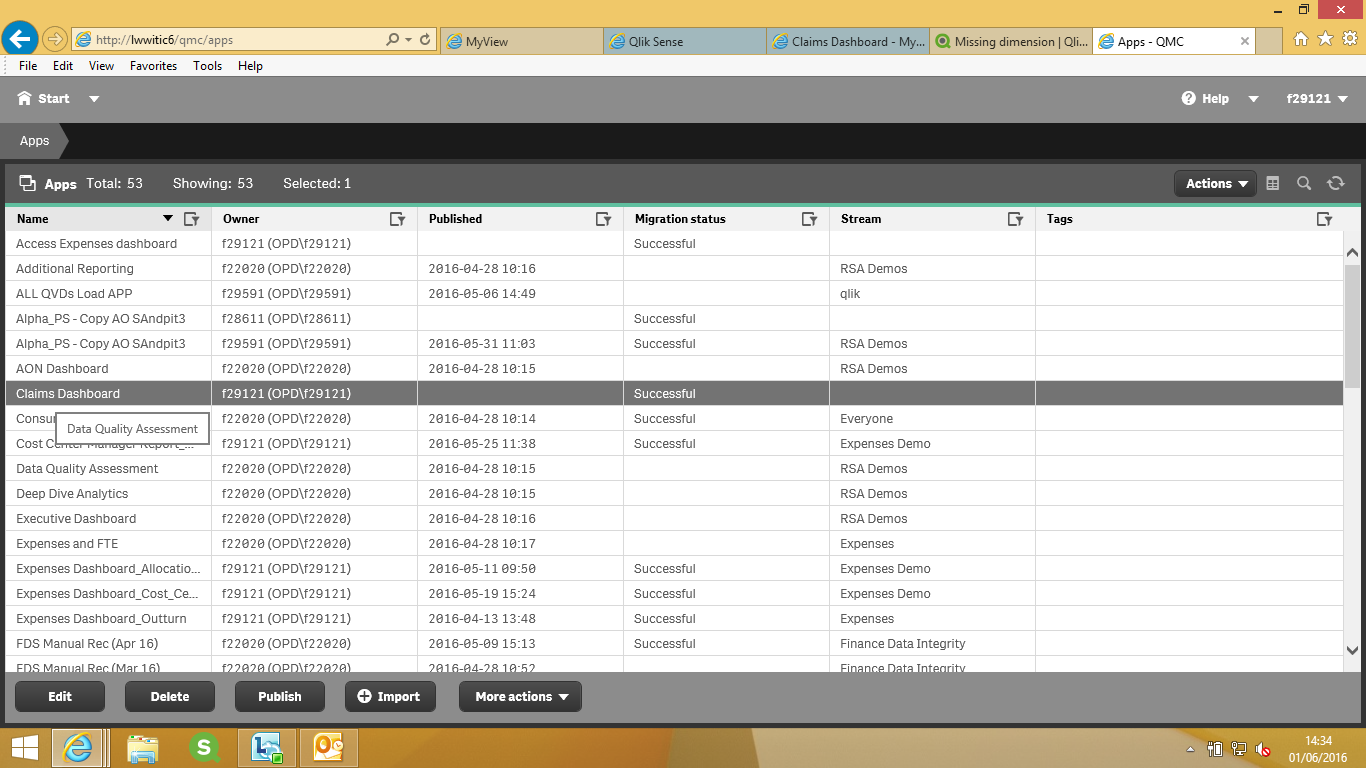This screenshot has width=1366, height=768.
Task: Open Internet Explorer from the taskbar
Action: (x=76, y=748)
